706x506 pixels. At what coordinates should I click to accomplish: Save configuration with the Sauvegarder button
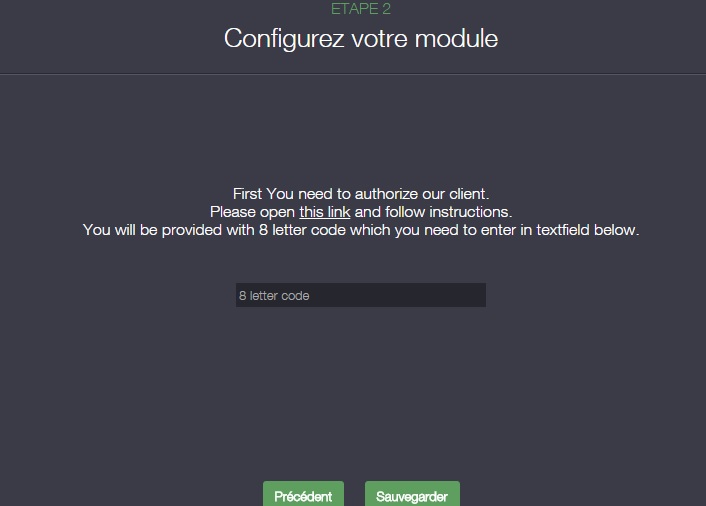point(412,496)
